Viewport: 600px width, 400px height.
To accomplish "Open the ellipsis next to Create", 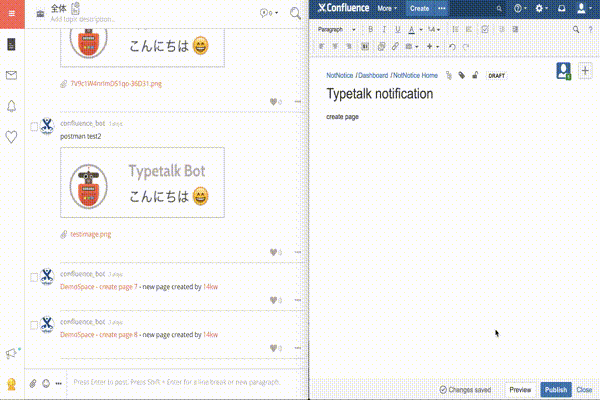I will pyautogui.click(x=442, y=8).
